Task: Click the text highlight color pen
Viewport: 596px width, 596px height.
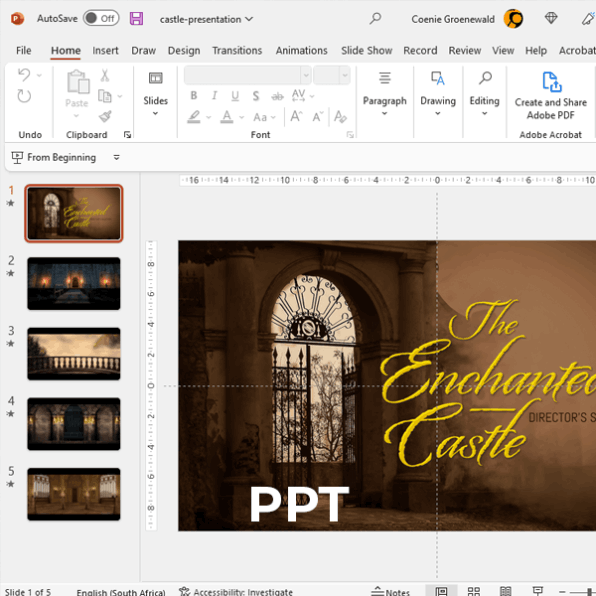Action: pyautogui.click(x=194, y=116)
